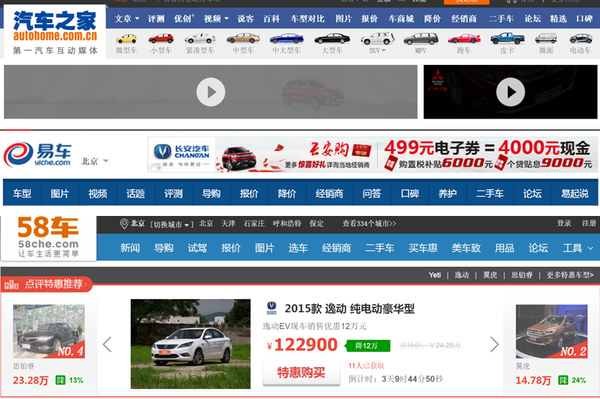Image resolution: width=600 pixels, height=399 pixels.
Task: Expand the 工具 menu in 58车 nav
Action: tap(578, 248)
